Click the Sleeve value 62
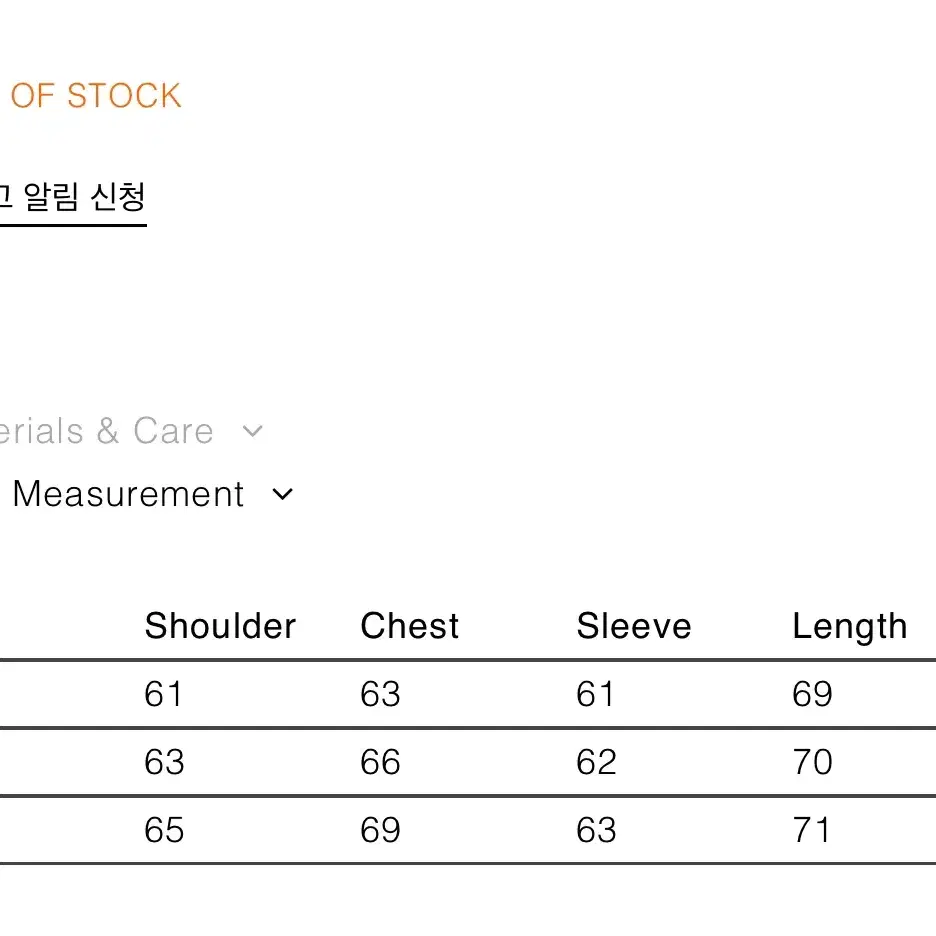This screenshot has height=936, width=936. [x=596, y=762]
